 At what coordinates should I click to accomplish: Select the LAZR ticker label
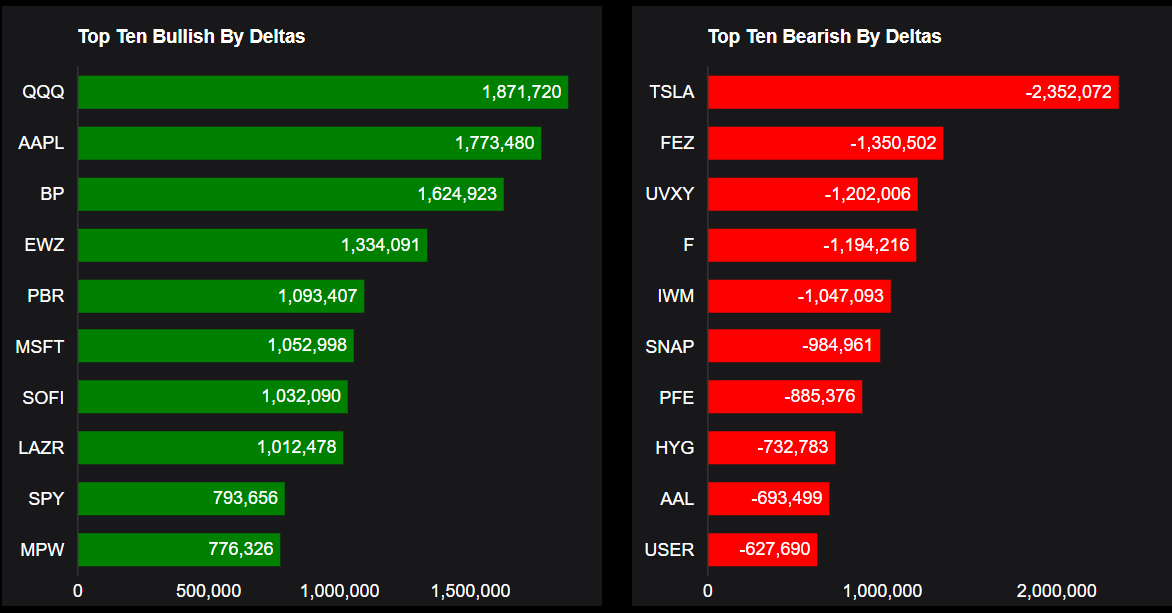(41, 448)
